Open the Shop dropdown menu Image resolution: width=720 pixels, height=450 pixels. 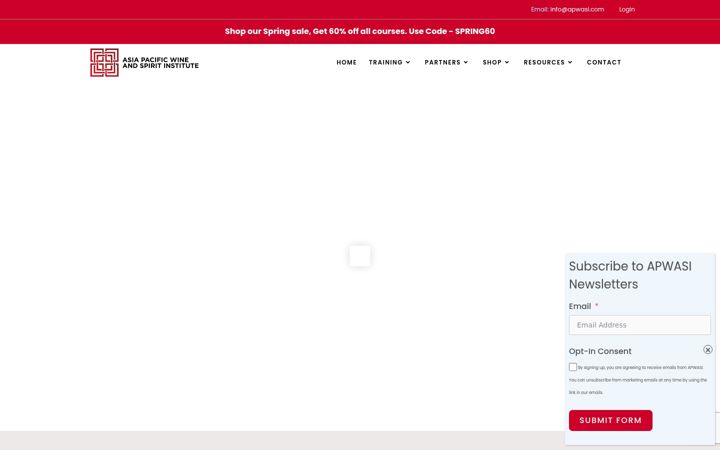tap(496, 62)
